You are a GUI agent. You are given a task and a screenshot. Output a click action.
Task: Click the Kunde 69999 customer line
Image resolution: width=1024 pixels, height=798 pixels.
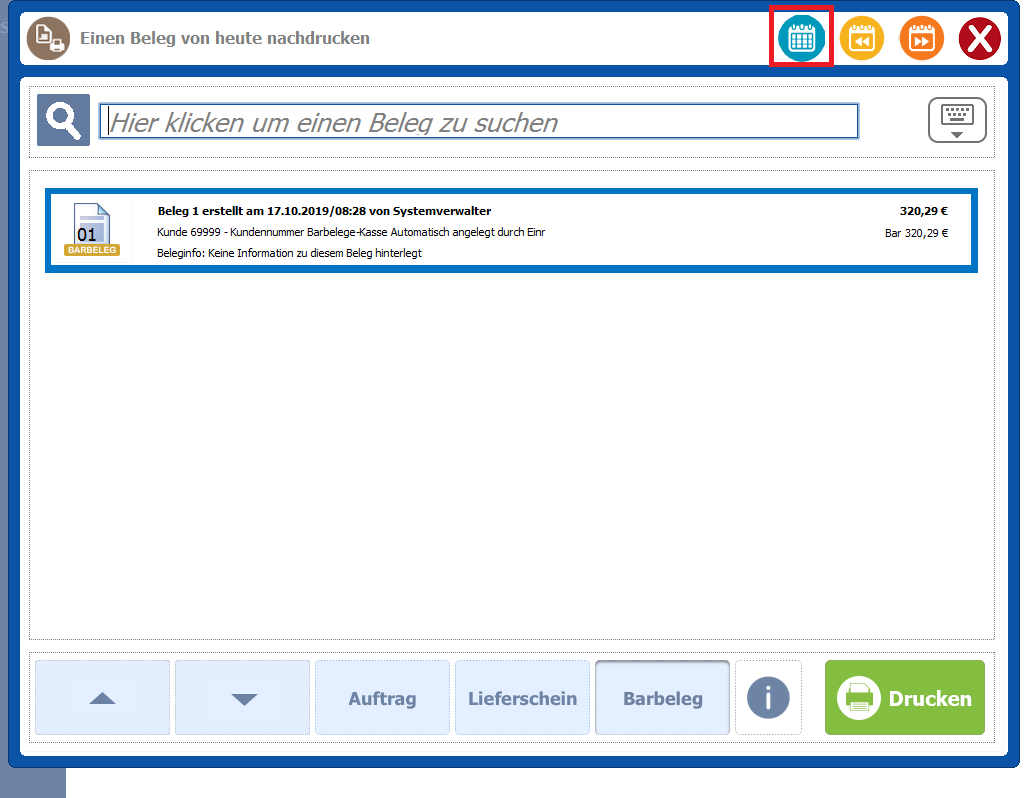click(350, 232)
